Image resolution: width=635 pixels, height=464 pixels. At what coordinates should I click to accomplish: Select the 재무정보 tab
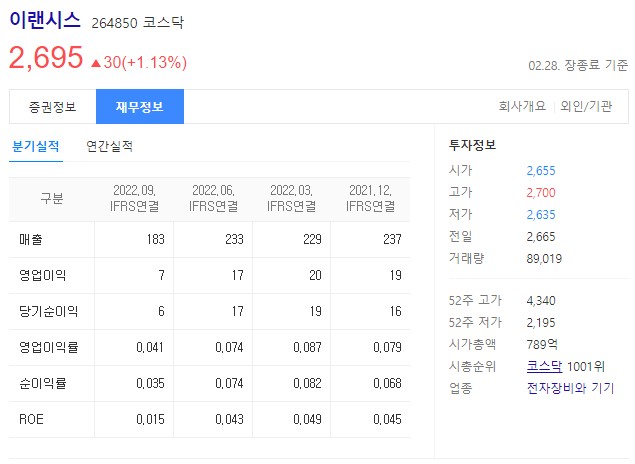tap(140, 107)
